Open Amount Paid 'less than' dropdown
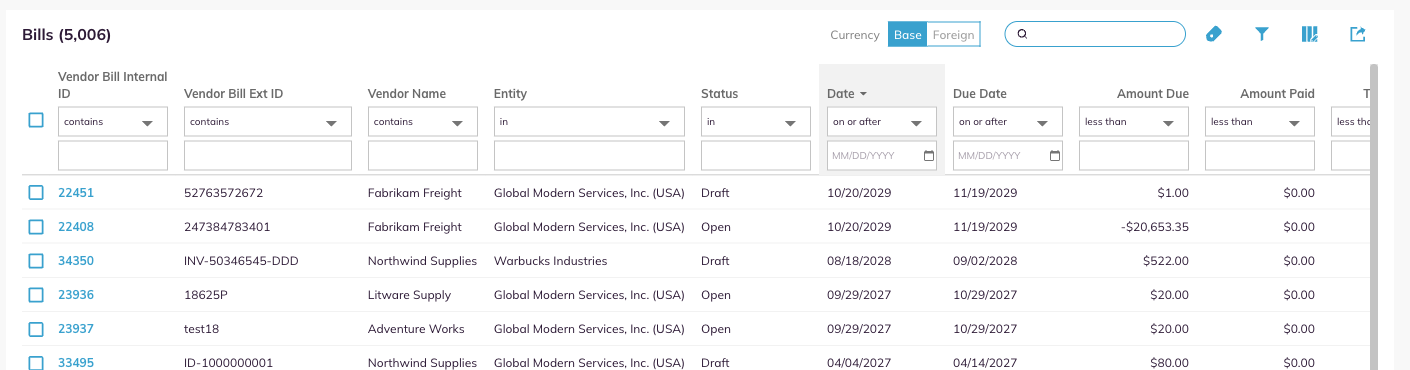This screenshot has height=370, width=1410. point(1260,122)
